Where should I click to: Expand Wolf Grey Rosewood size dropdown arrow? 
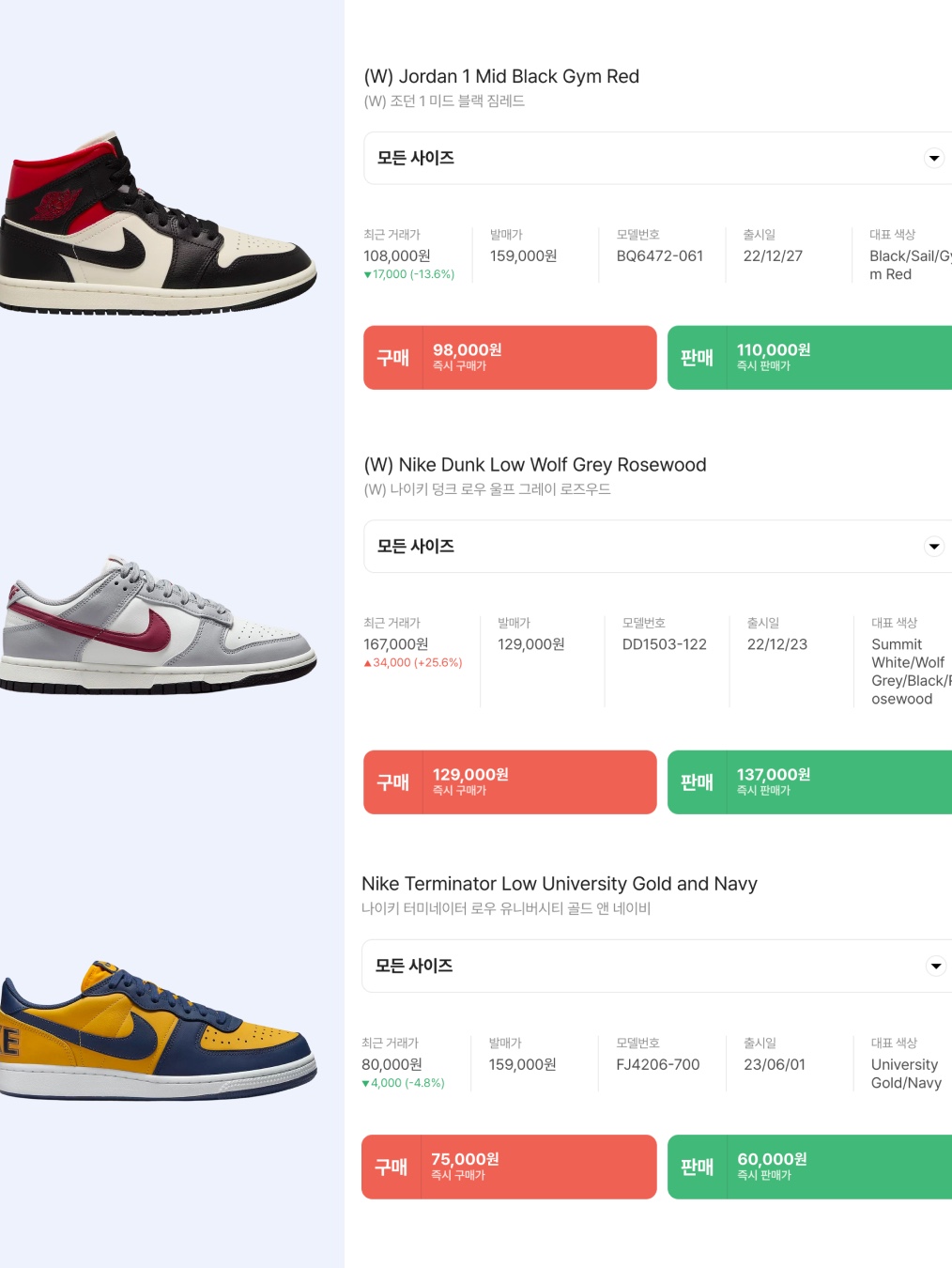(934, 546)
